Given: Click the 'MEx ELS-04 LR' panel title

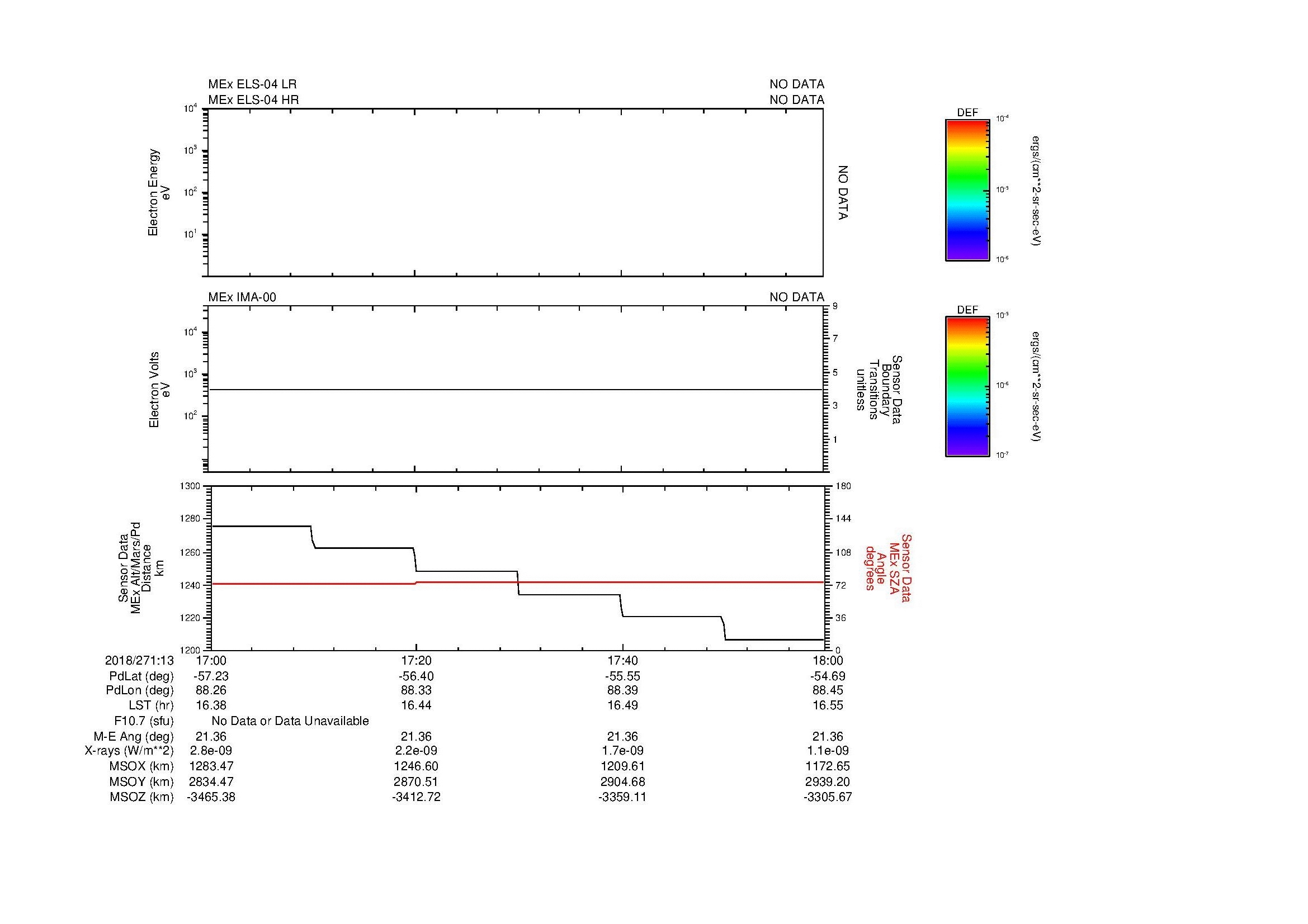Looking at the screenshot, I should click(x=252, y=84).
